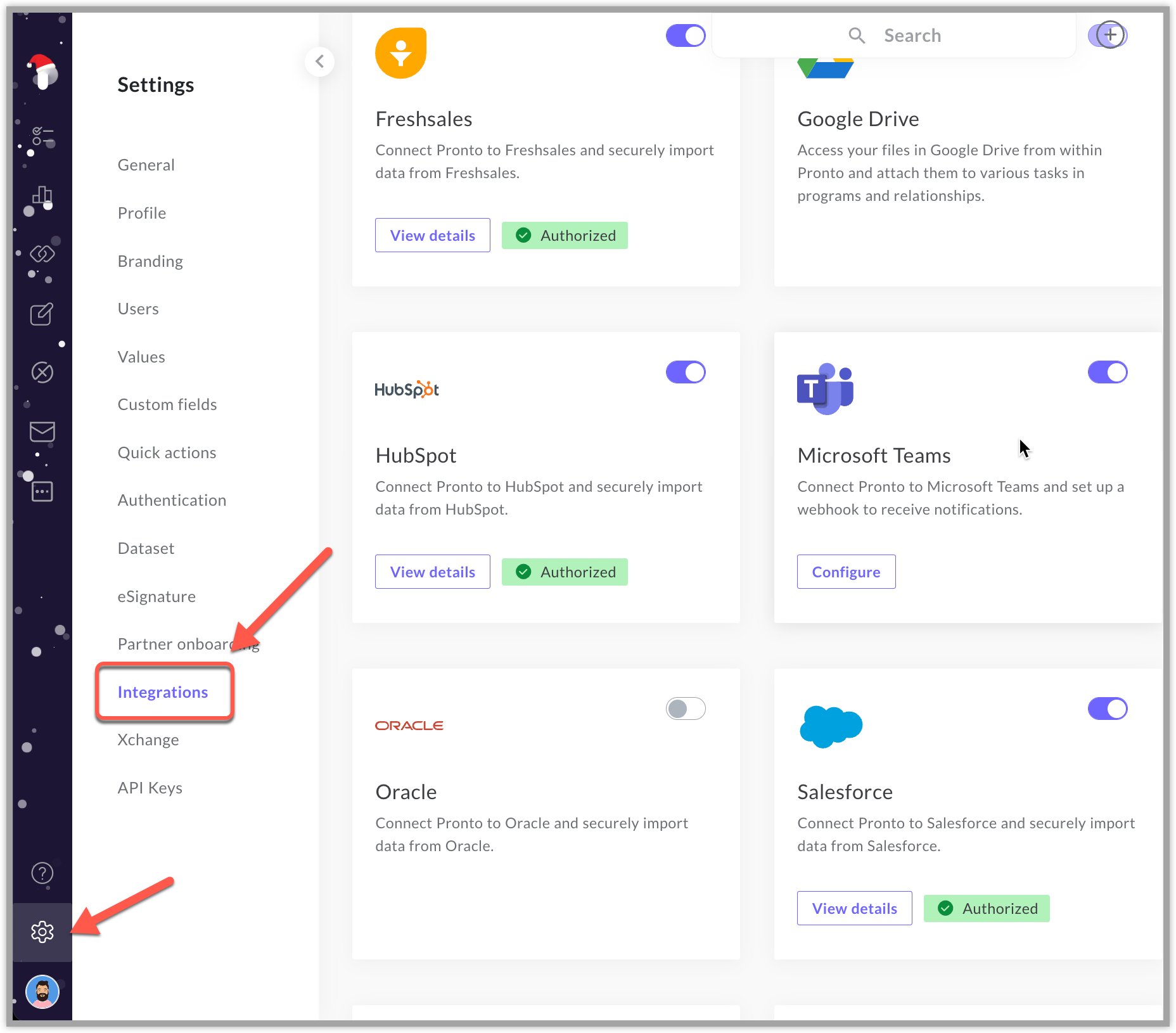The width and height of the screenshot is (1176, 1033).
Task: Open API Keys settings
Action: [x=150, y=788]
